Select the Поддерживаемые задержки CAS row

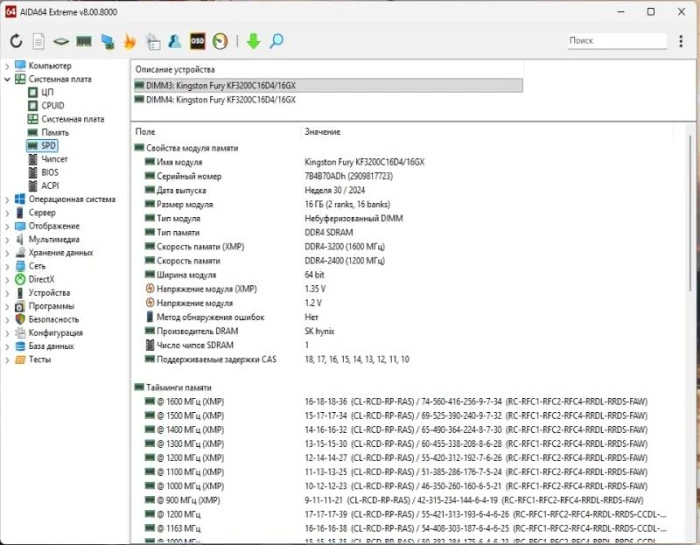click(402, 359)
